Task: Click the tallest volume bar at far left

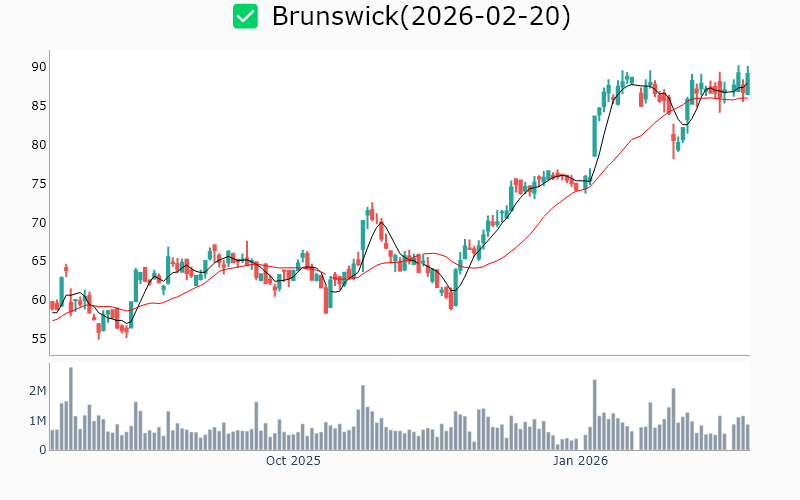Action: pos(71,409)
